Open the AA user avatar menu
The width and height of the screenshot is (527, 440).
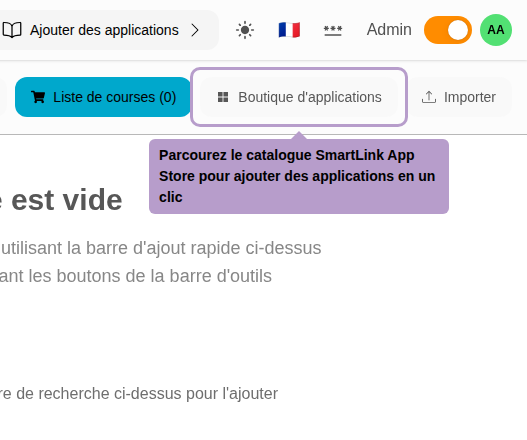tap(496, 30)
